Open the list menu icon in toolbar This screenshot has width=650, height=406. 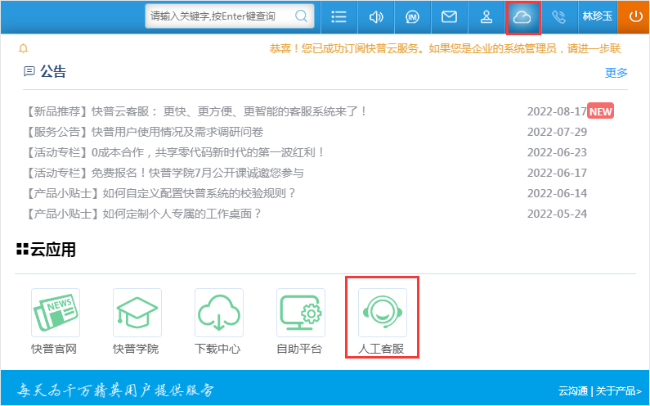tap(339, 17)
